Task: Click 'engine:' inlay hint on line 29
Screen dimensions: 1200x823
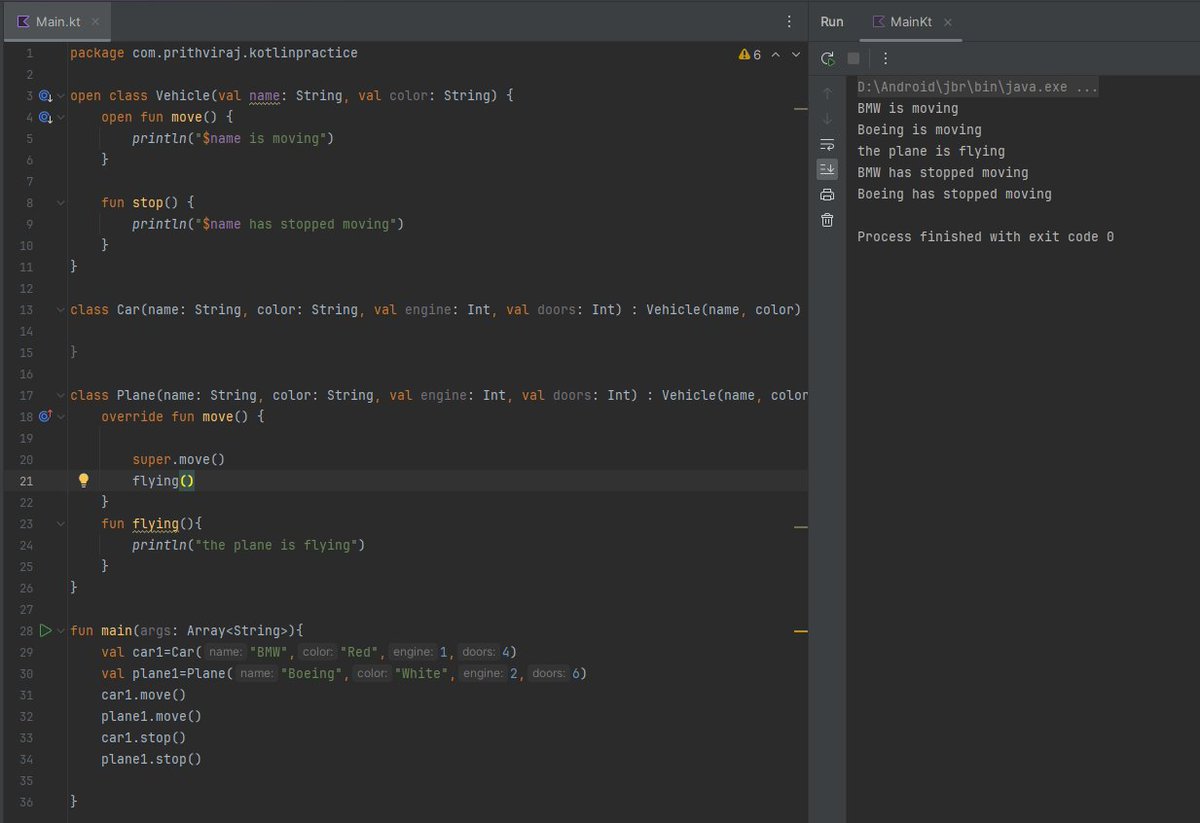Action: (413, 652)
